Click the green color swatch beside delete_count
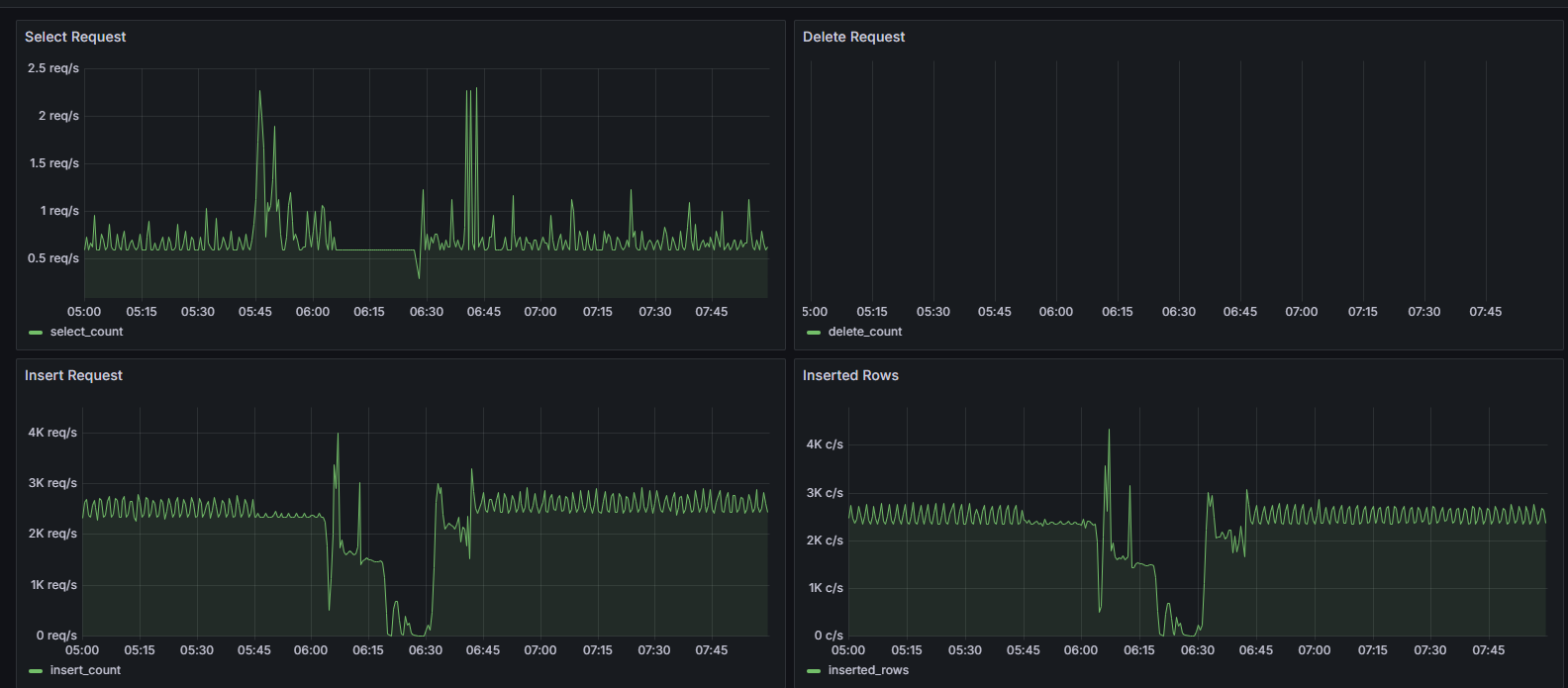The height and width of the screenshot is (688, 1568). click(814, 333)
